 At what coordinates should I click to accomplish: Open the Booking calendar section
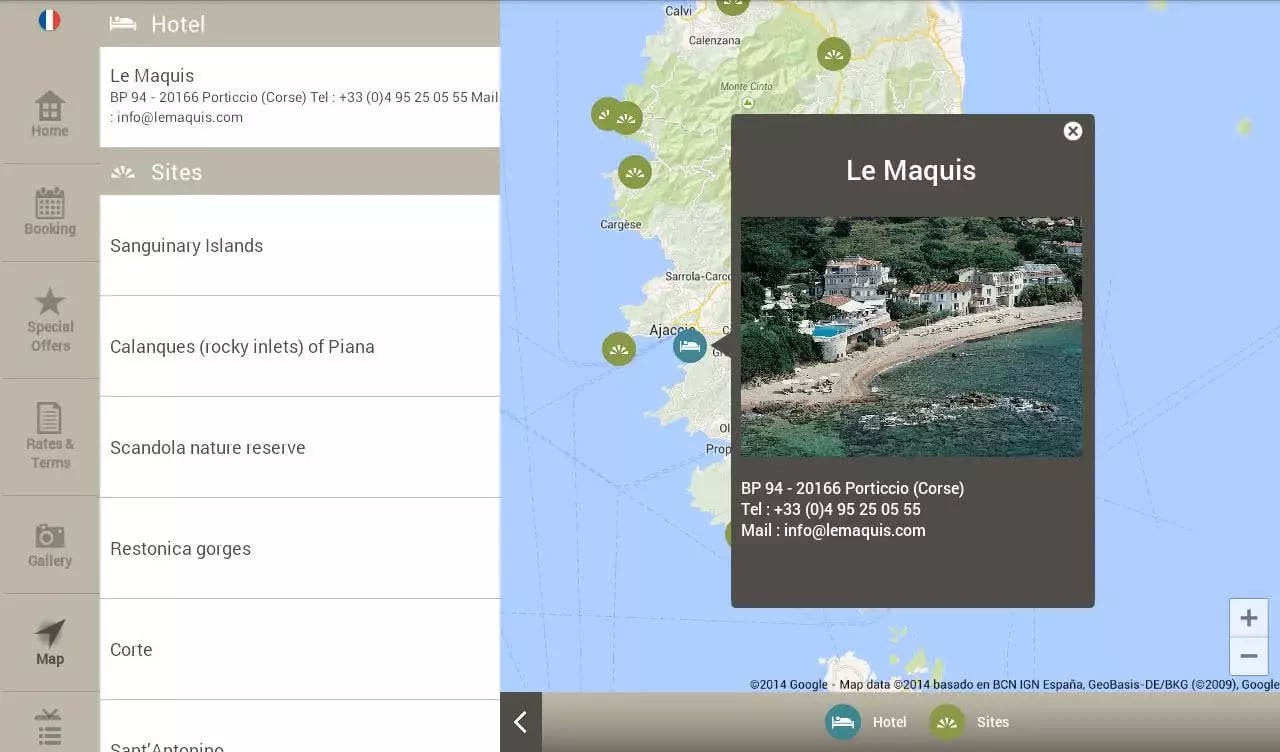click(x=49, y=212)
